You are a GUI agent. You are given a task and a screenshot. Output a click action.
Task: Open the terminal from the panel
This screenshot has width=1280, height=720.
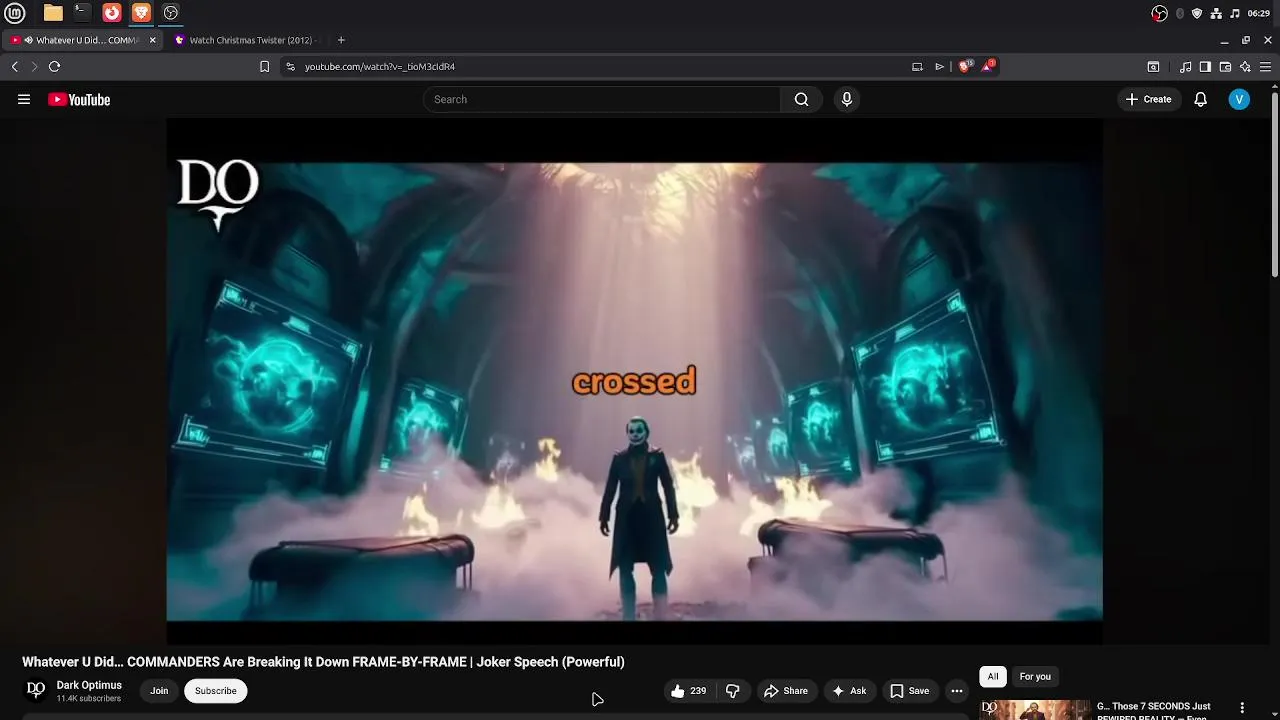click(x=82, y=13)
